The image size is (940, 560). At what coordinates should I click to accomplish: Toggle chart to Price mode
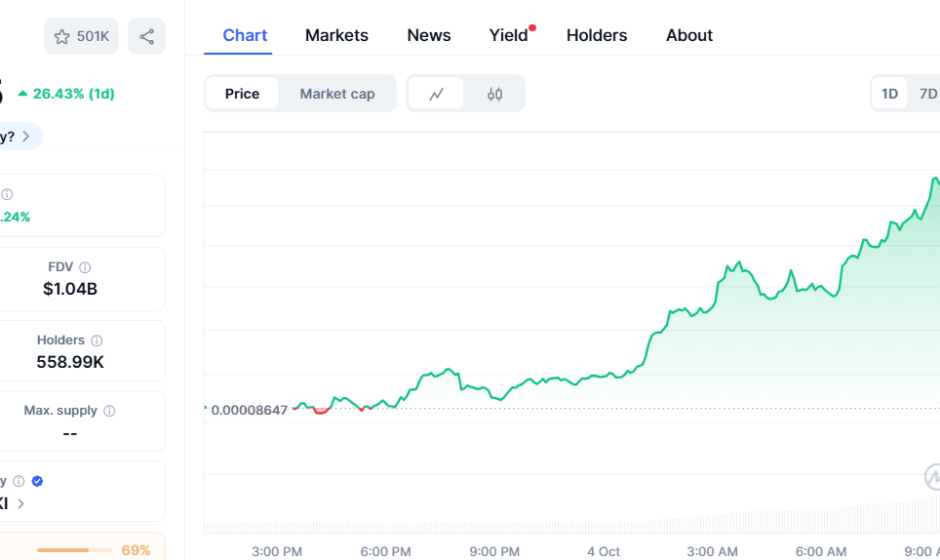[242, 94]
